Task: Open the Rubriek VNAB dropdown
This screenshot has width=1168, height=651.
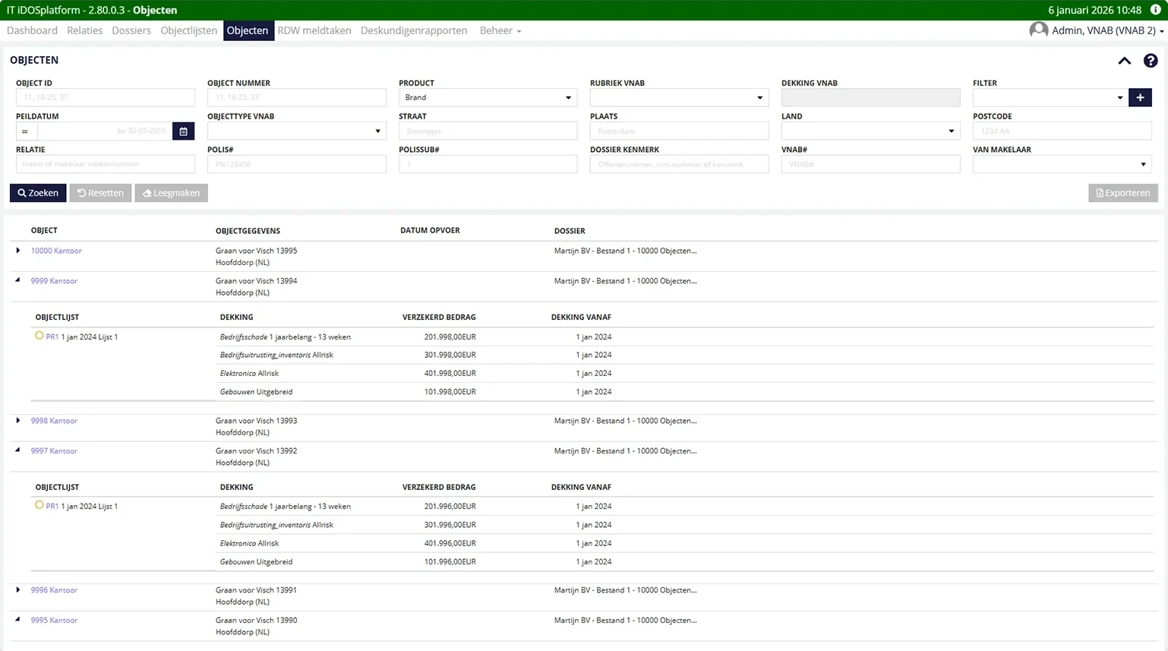Action: [678, 98]
